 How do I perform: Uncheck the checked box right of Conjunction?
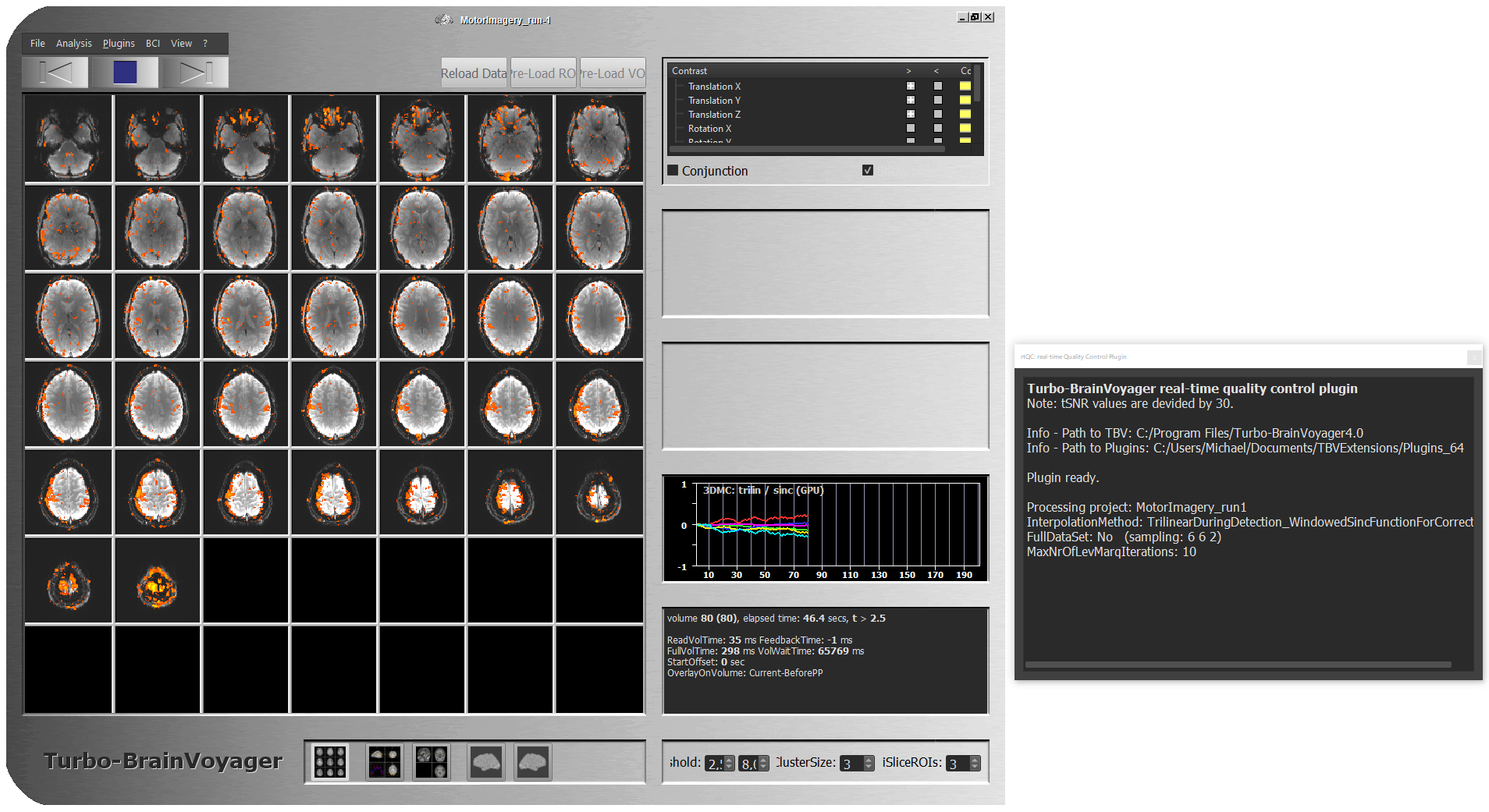pos(868,170)
